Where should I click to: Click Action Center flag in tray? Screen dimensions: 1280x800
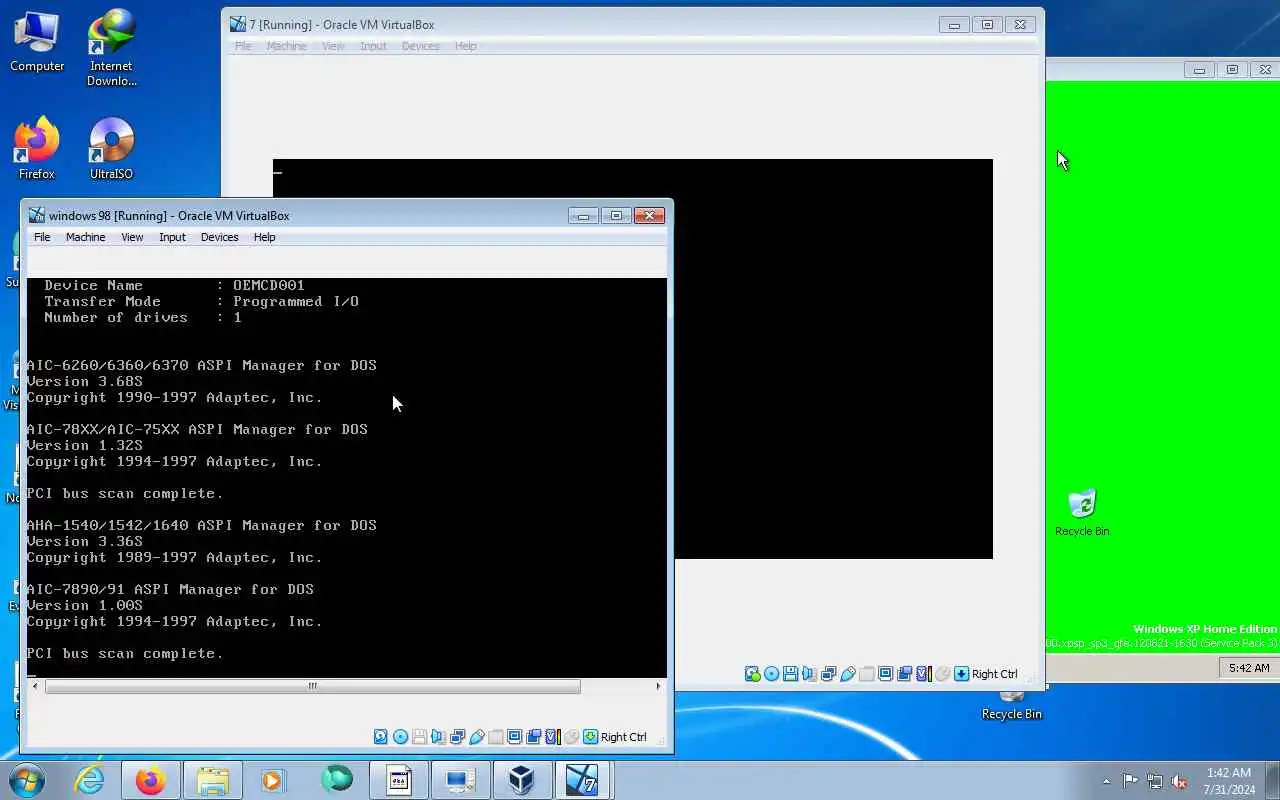1131,781
